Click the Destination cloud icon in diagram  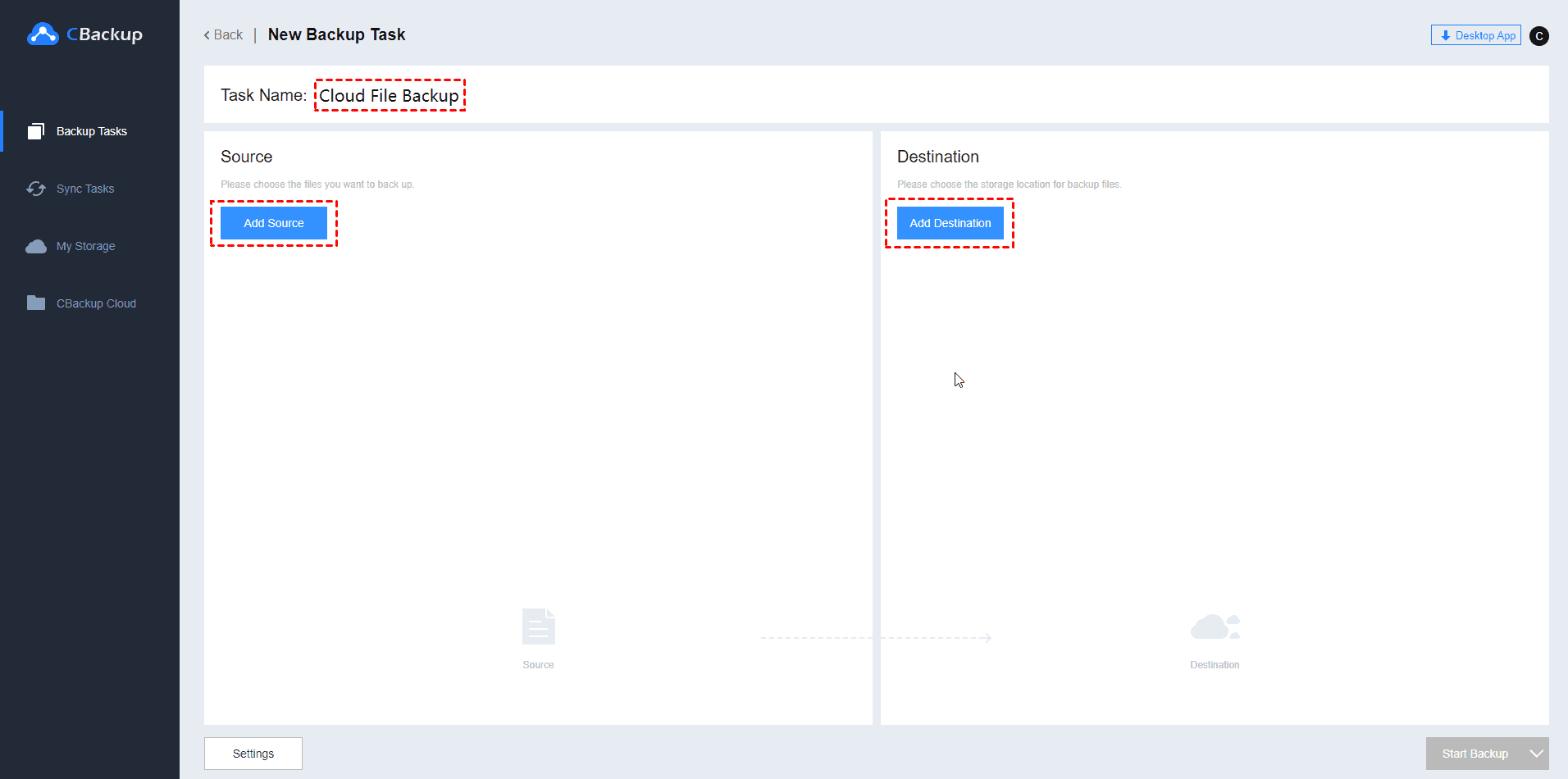click(1215, 627)
